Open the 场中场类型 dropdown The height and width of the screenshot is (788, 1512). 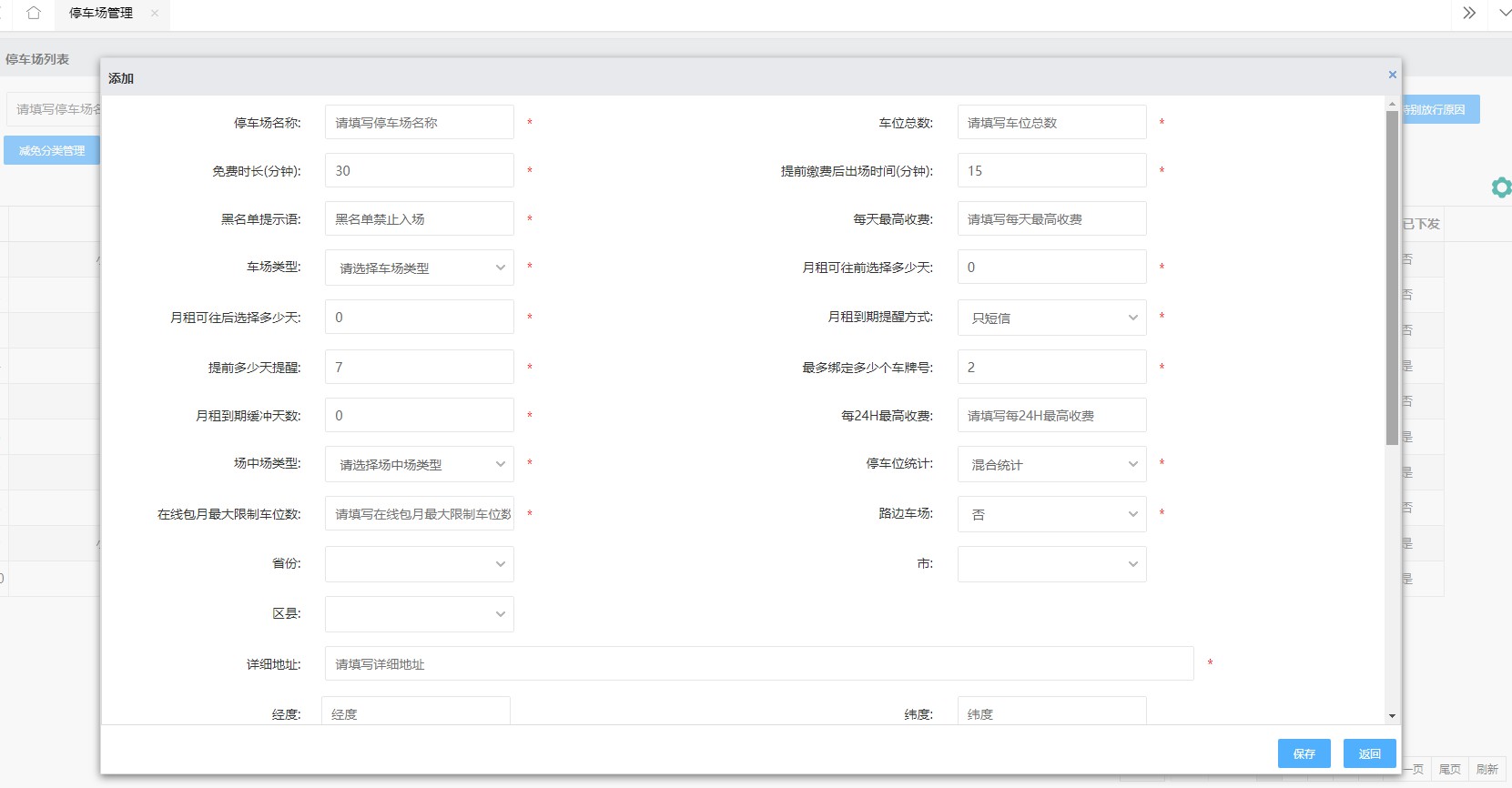pos(420,464)
